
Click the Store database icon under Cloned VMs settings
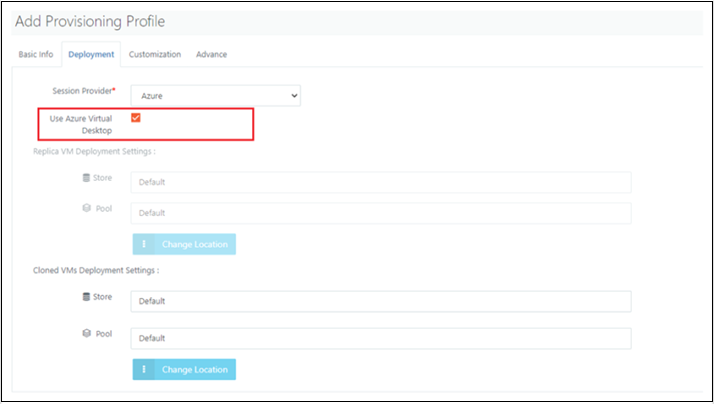click(88, 297)
